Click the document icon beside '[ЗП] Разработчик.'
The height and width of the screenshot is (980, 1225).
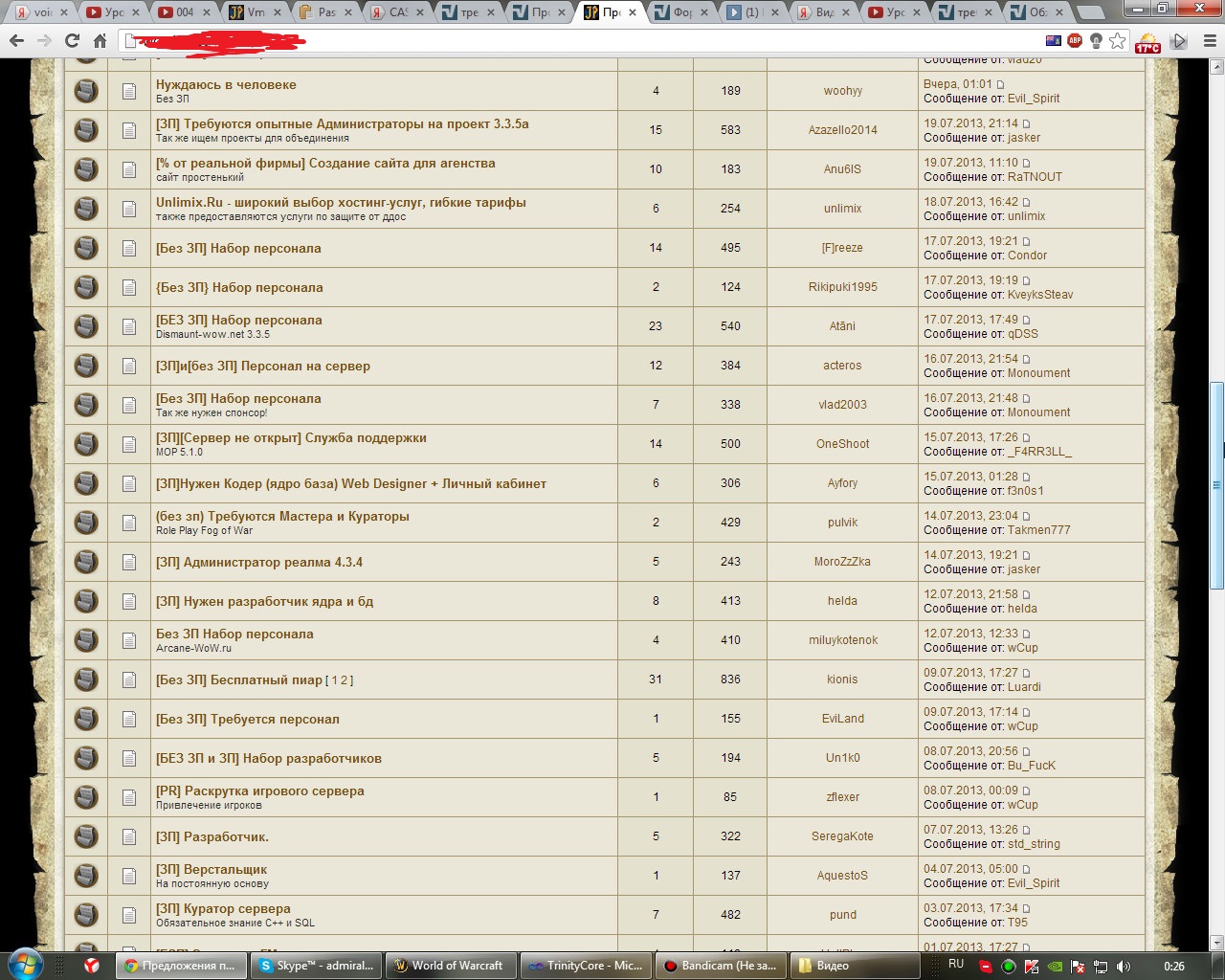[x=129, y=836]
